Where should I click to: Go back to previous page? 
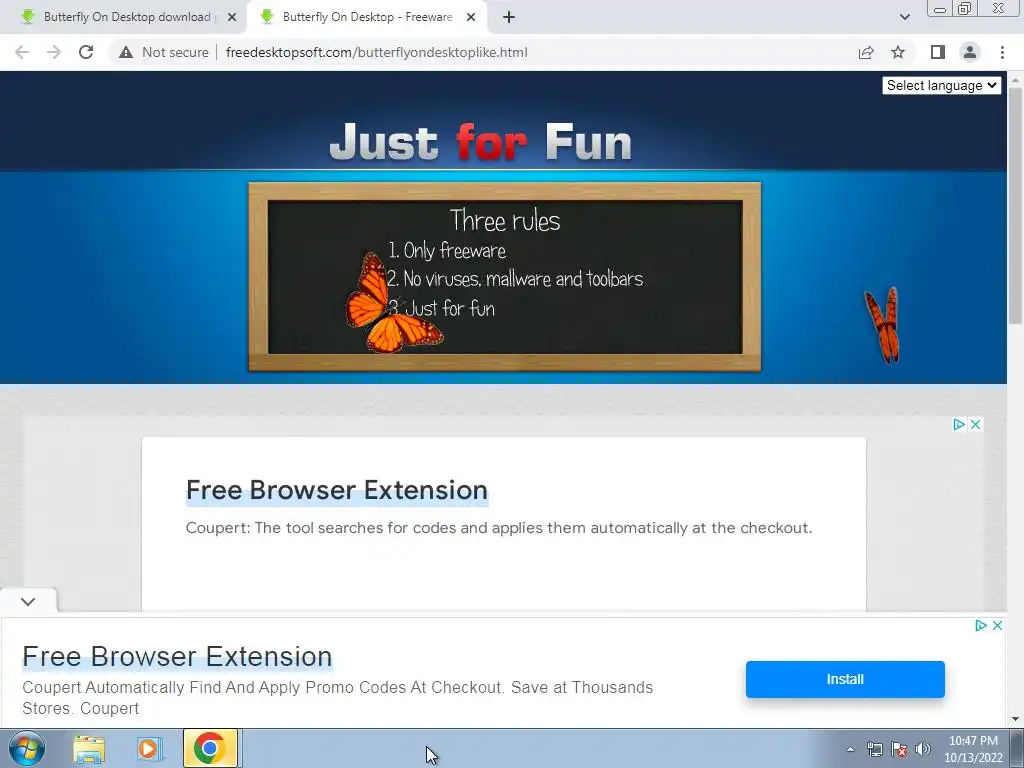(22, 52)
